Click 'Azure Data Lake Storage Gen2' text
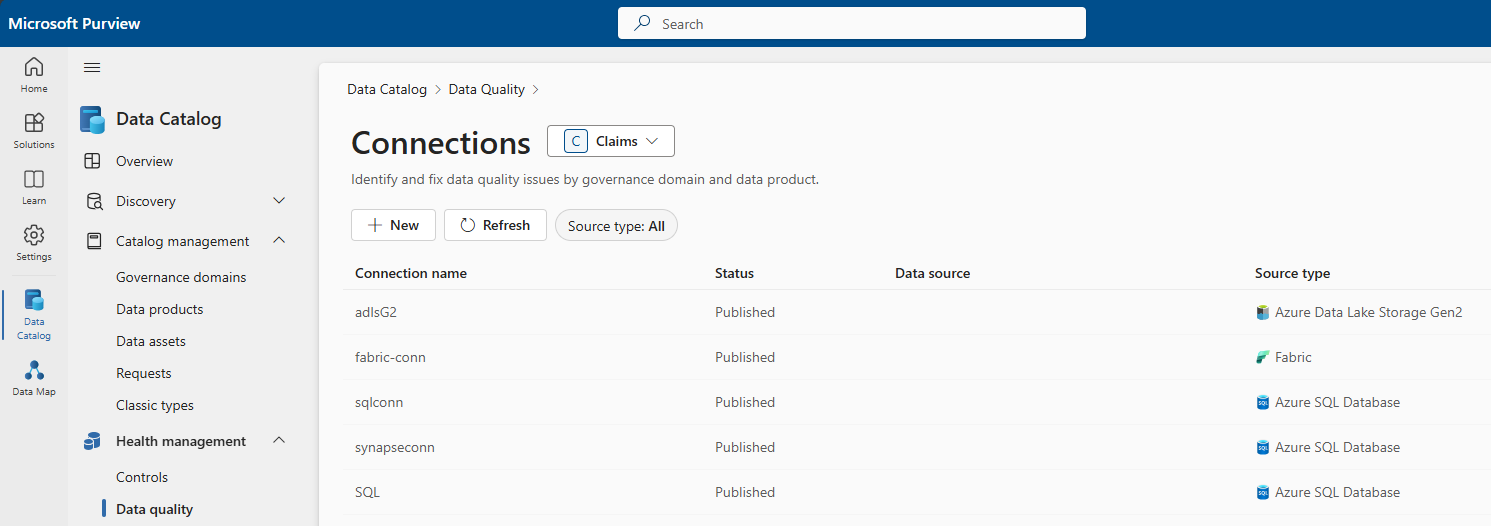This screenshot has width=1491, height=526. (1368, 312)
